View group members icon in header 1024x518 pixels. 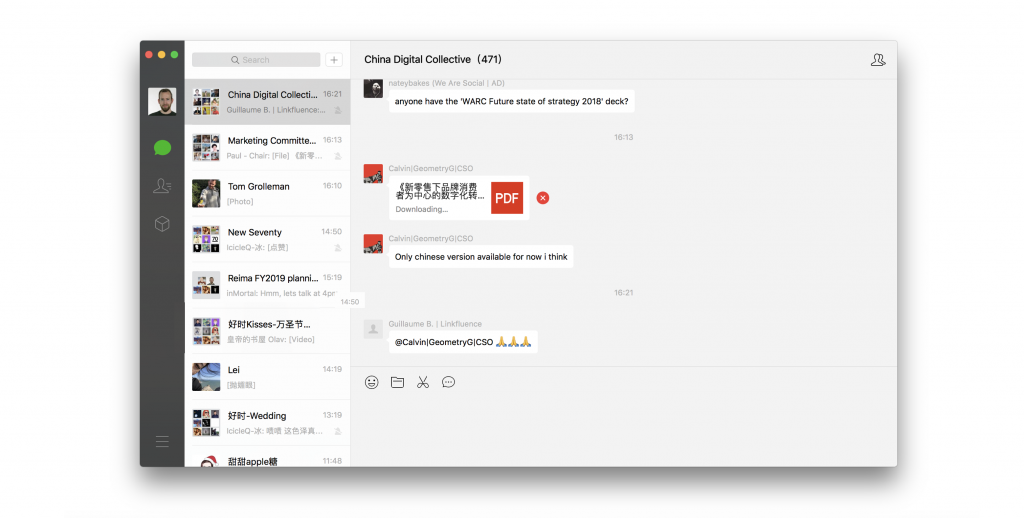pos(878,60)
